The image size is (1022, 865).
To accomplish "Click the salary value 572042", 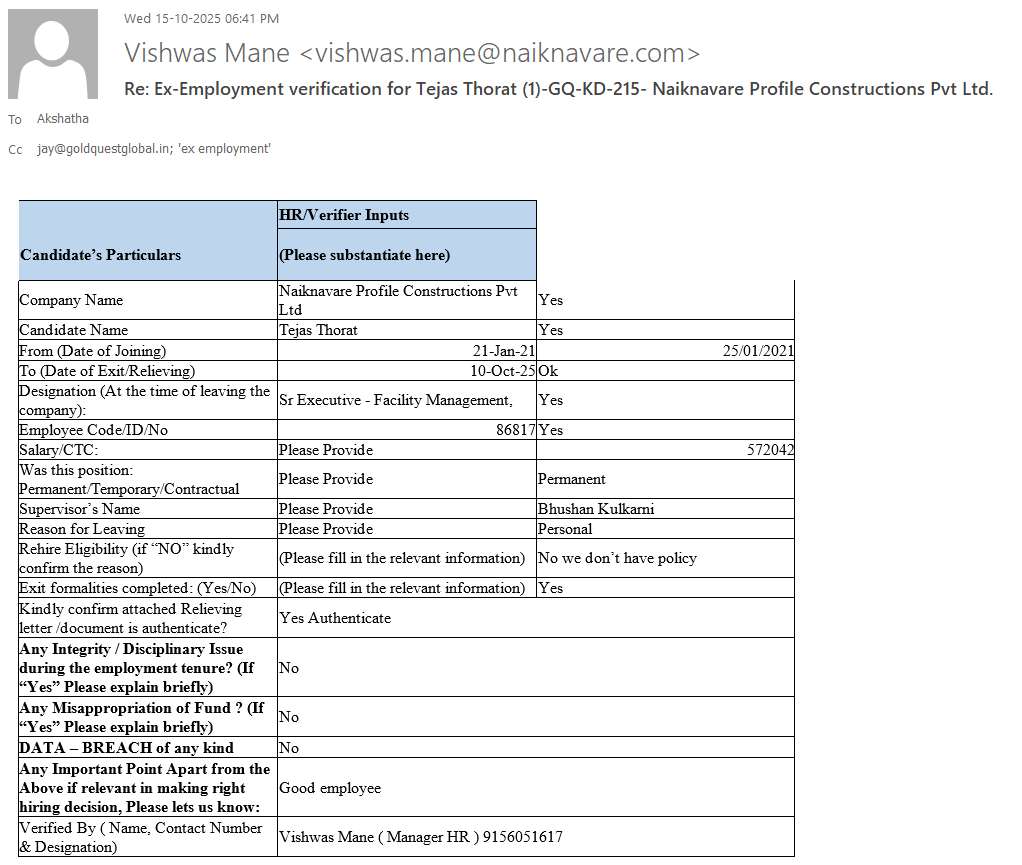I will pos(665,450).
